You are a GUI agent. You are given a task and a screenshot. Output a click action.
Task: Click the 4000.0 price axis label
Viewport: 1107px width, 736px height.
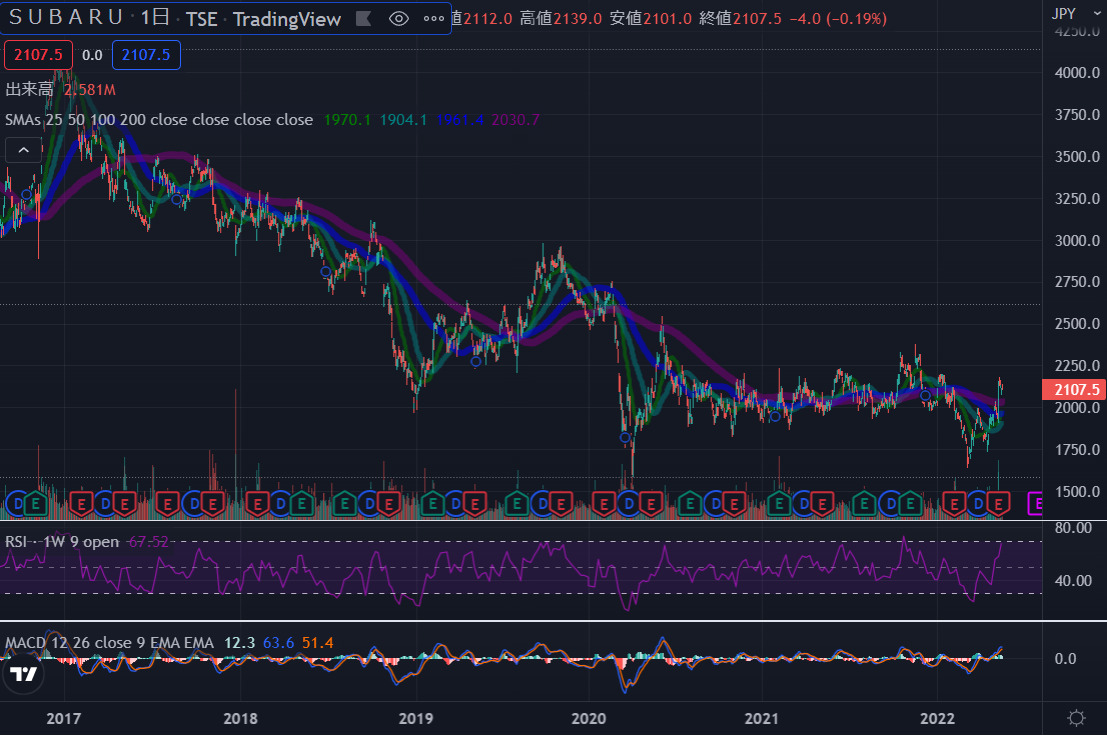click(x=1077, y=73)
